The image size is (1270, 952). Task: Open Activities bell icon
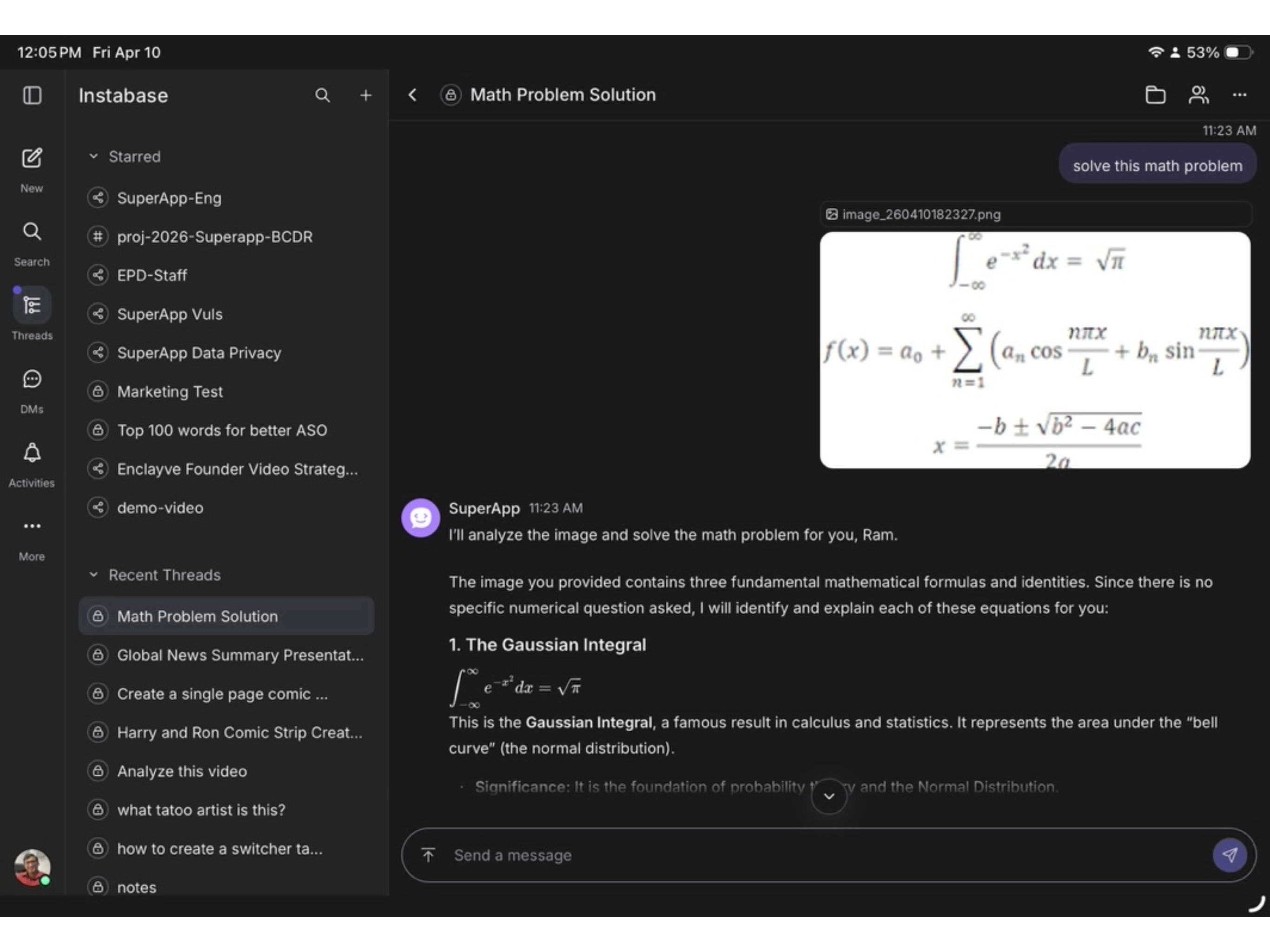click(x=32, y=453)
